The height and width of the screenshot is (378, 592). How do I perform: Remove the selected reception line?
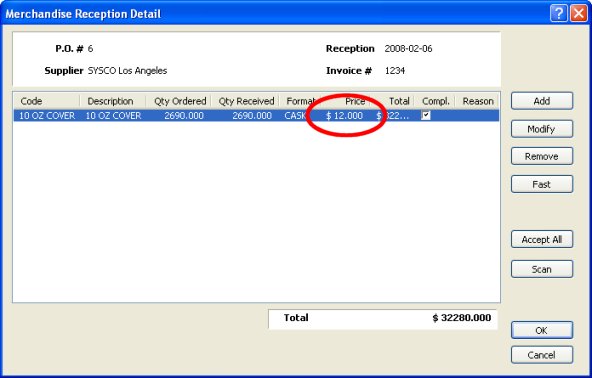click(x=542, y=156)
